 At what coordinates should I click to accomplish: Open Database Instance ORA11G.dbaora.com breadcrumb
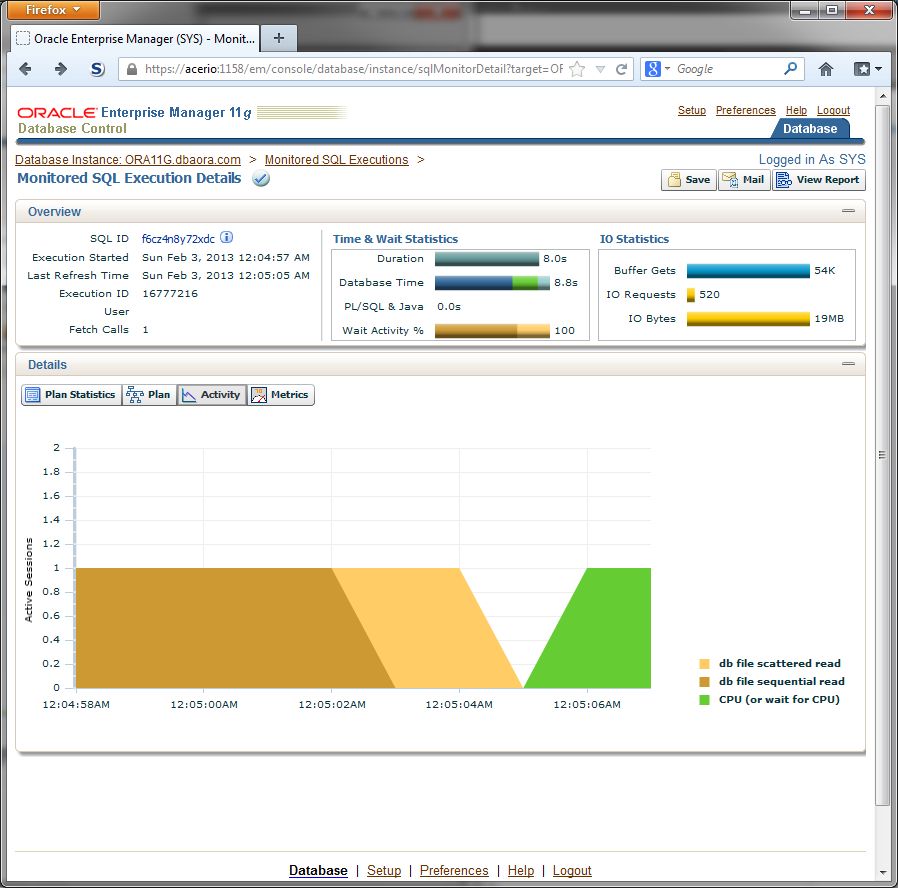[x=128, y=160]
